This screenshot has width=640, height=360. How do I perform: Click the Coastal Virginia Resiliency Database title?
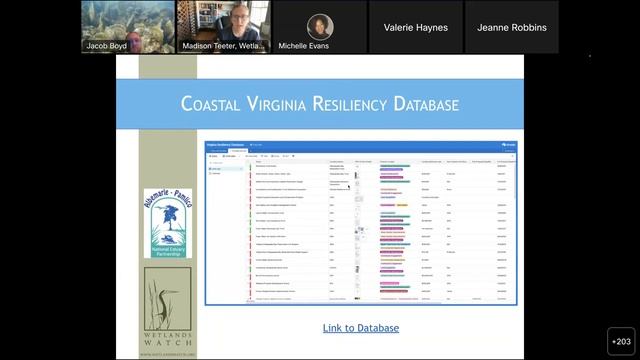pyautogui.click(x=320, y=104)
